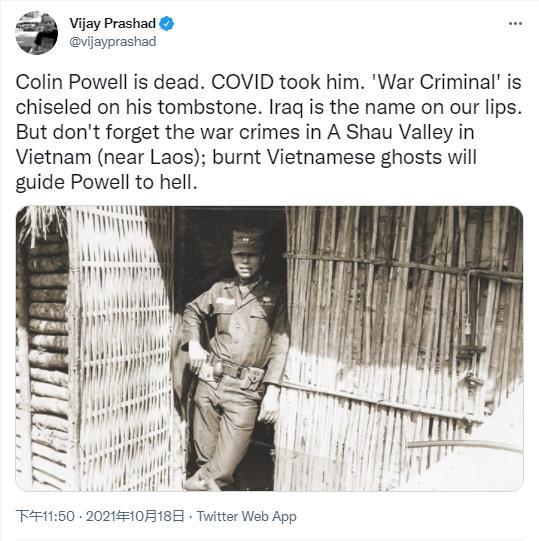Click the blue verified badge
The image size is (539, 541).
coord(166,24)
